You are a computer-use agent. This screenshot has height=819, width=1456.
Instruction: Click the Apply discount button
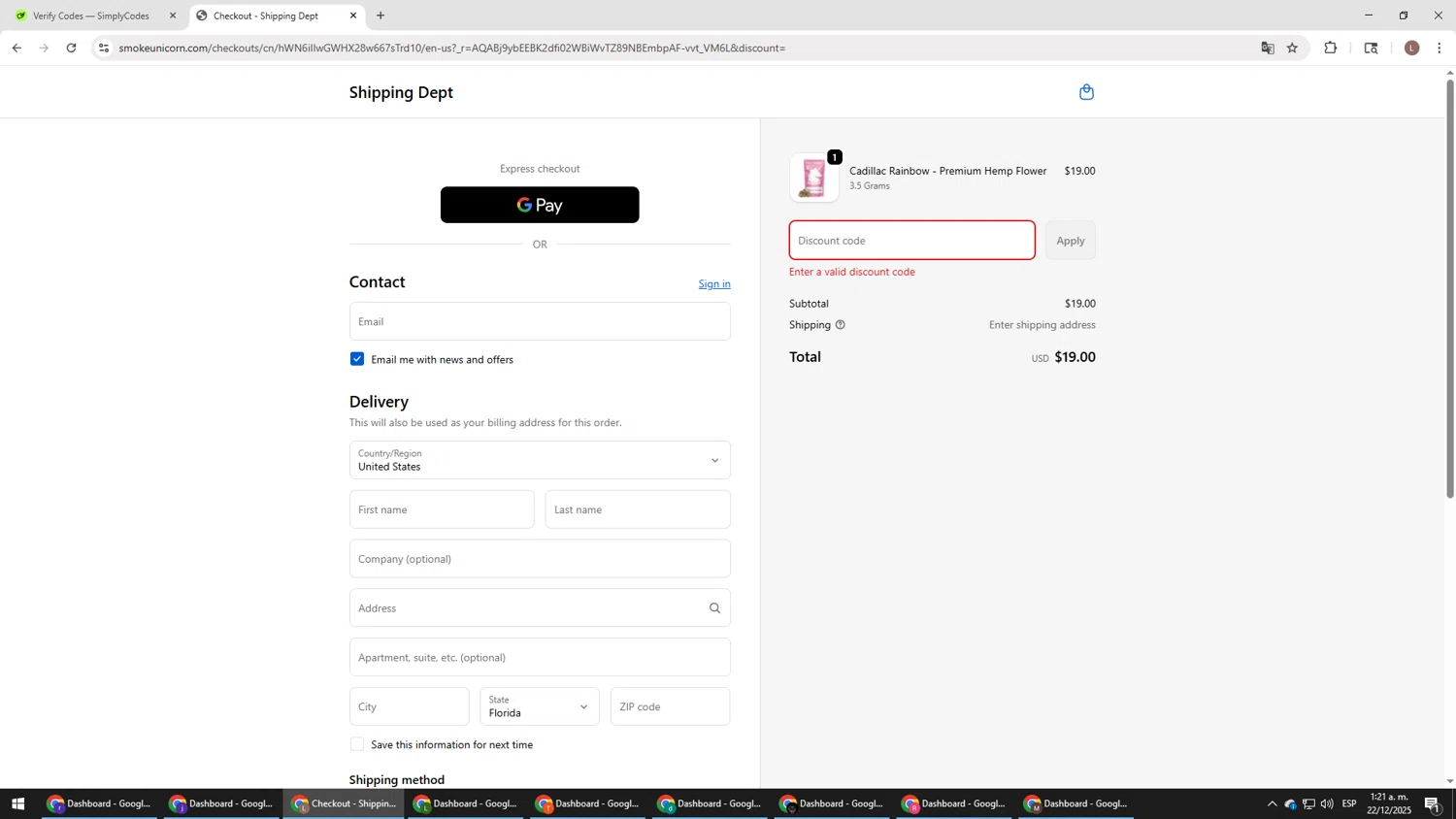point(1071,241)
